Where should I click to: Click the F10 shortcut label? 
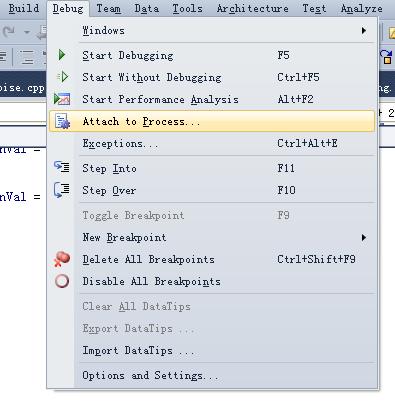click(x=286, y=190)
